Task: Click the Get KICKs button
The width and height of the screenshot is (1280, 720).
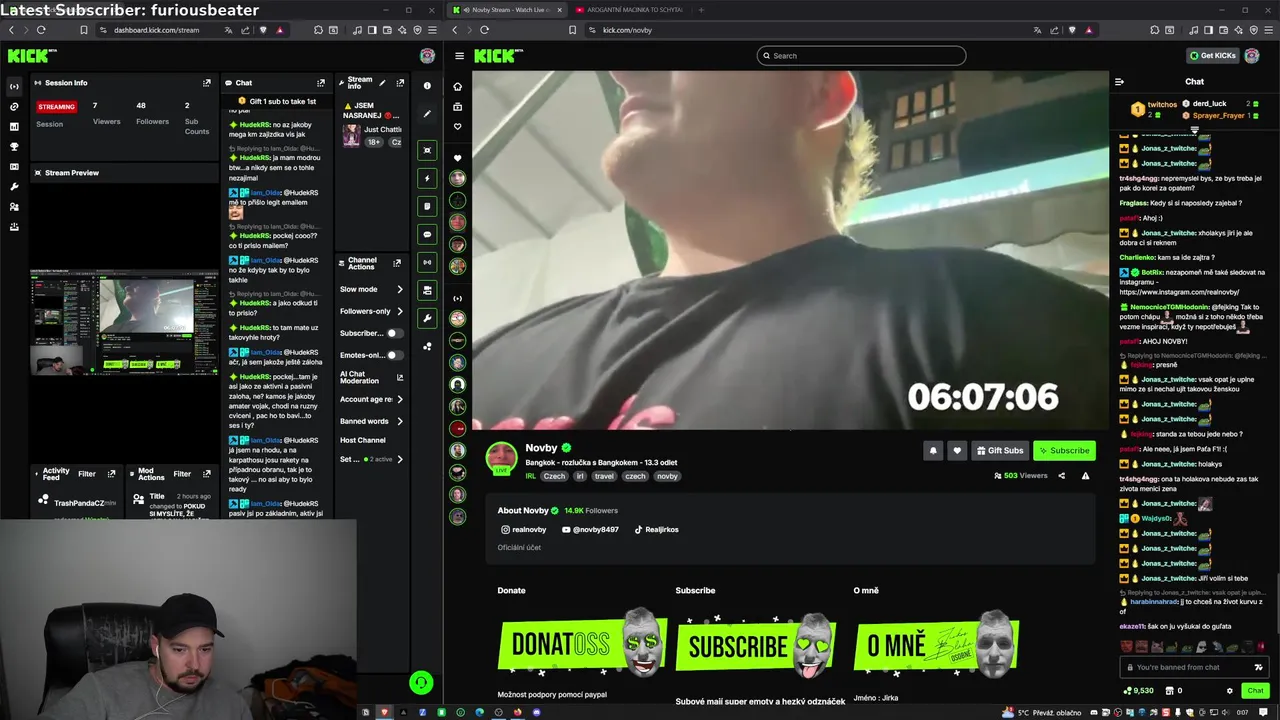Action: pyautogui.click(x=1212, y=56)
